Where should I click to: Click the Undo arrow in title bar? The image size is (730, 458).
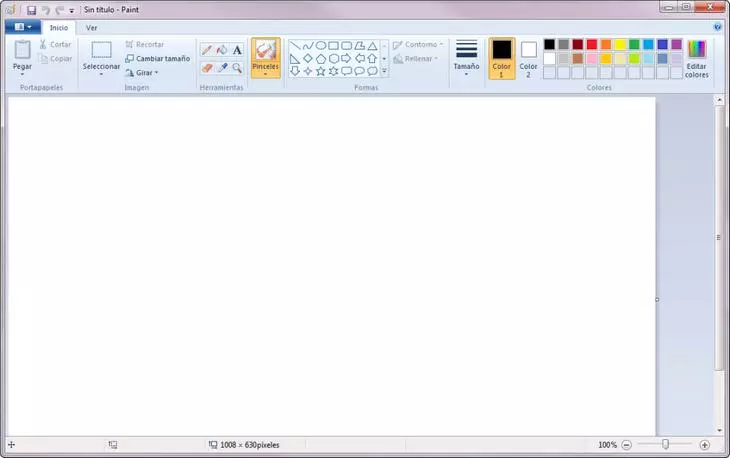[46, 10]
